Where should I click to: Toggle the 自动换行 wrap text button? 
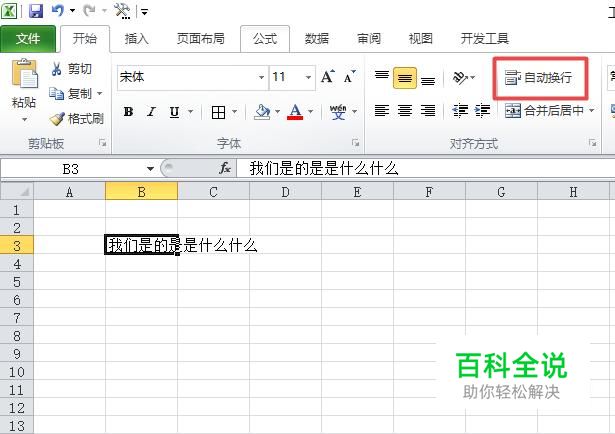[540, 78]
